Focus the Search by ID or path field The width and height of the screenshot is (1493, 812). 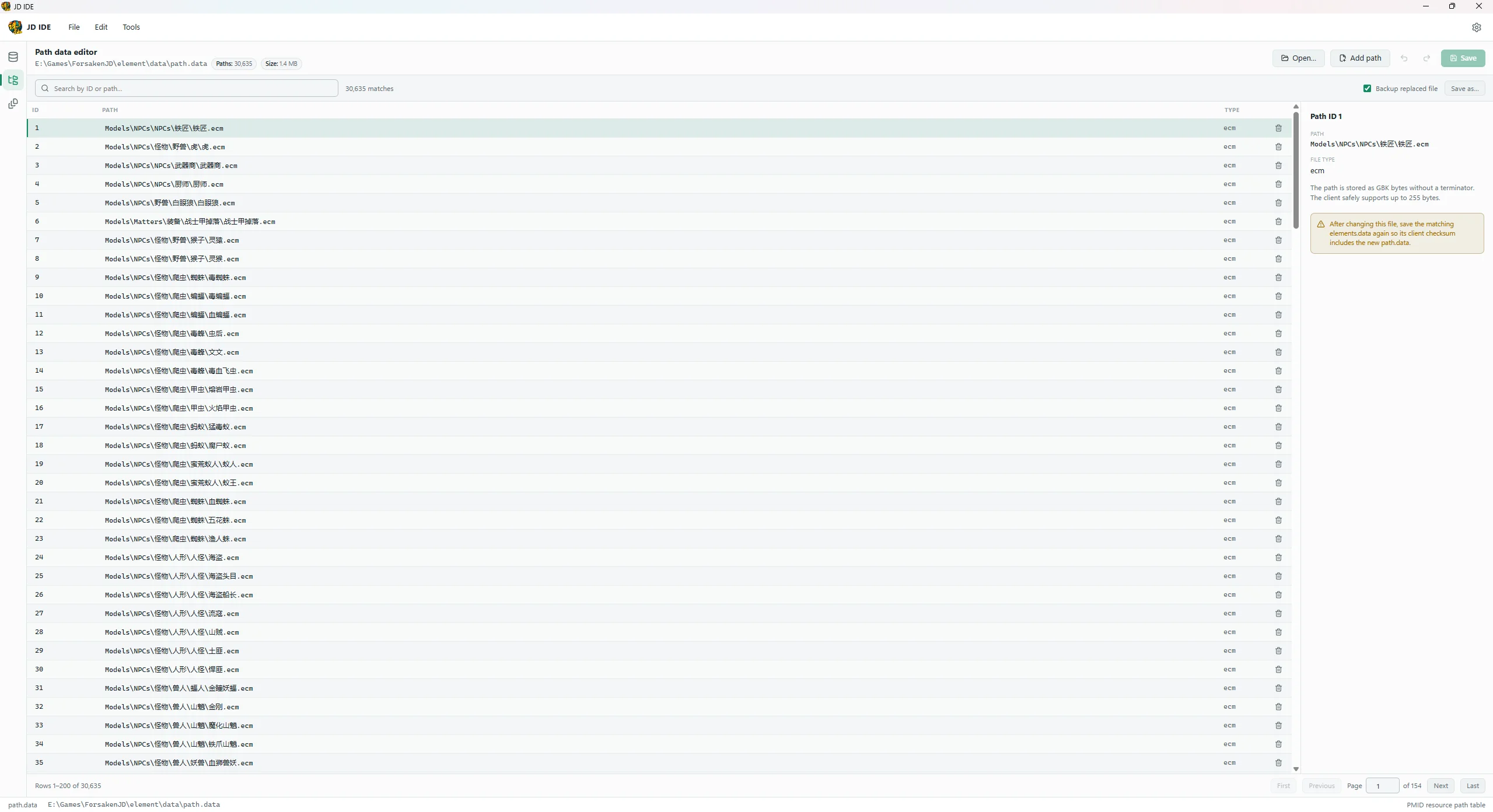(187, 89)
